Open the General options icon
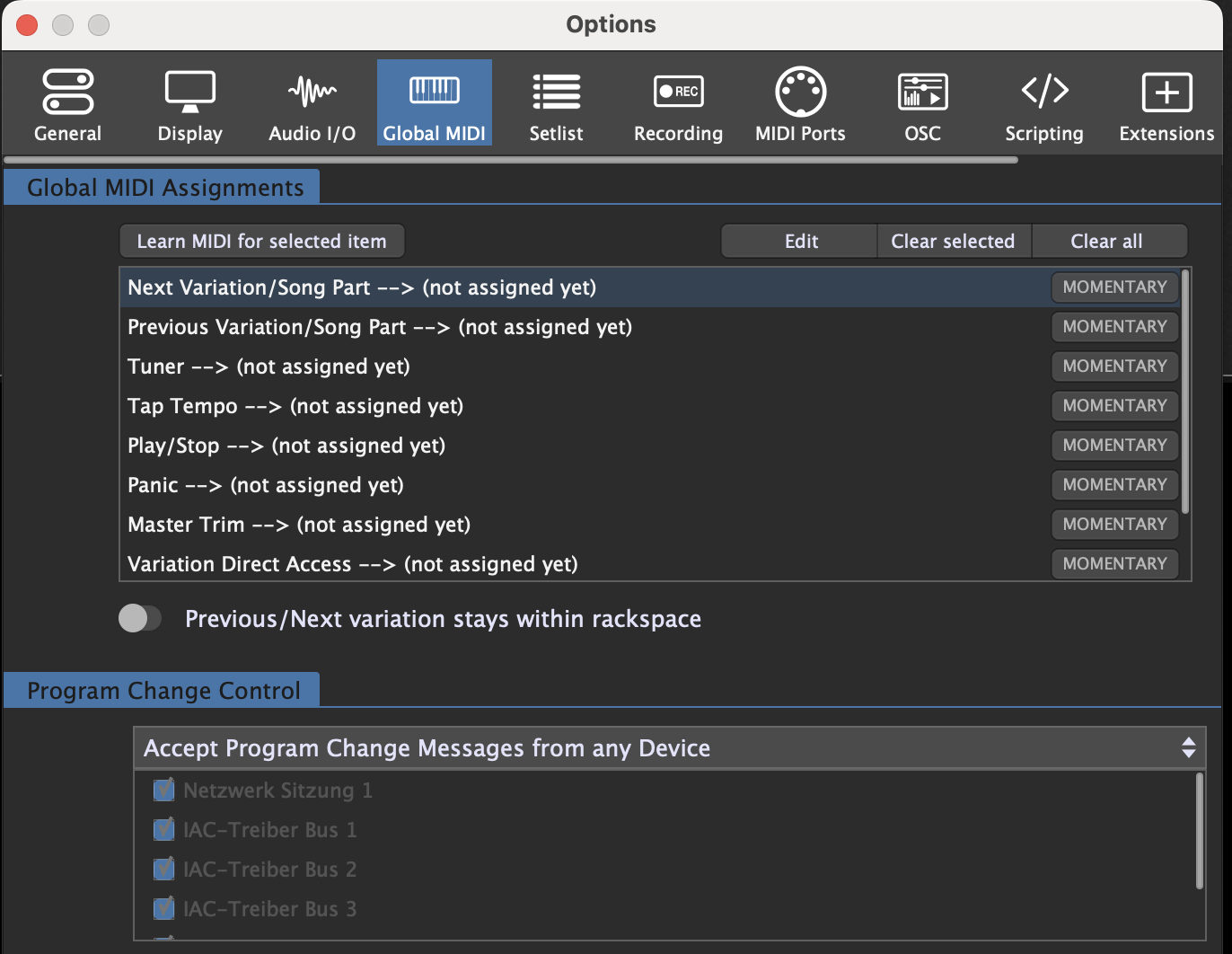1232x954 pixels. pos(67,93)
